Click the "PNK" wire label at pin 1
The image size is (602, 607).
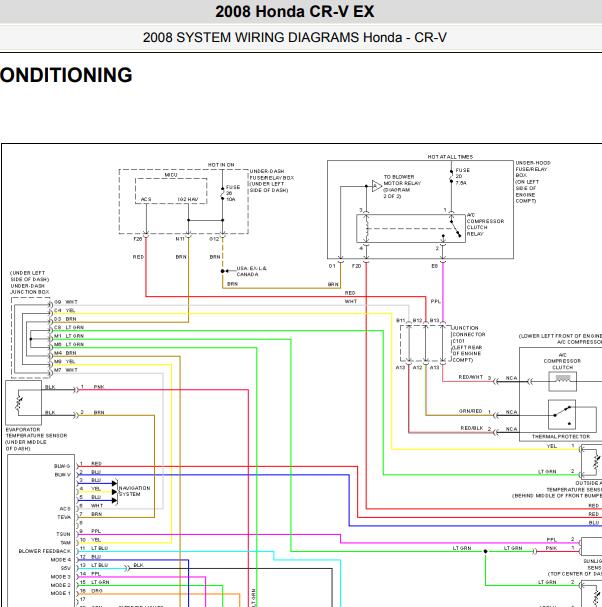(x=99, y=387)
